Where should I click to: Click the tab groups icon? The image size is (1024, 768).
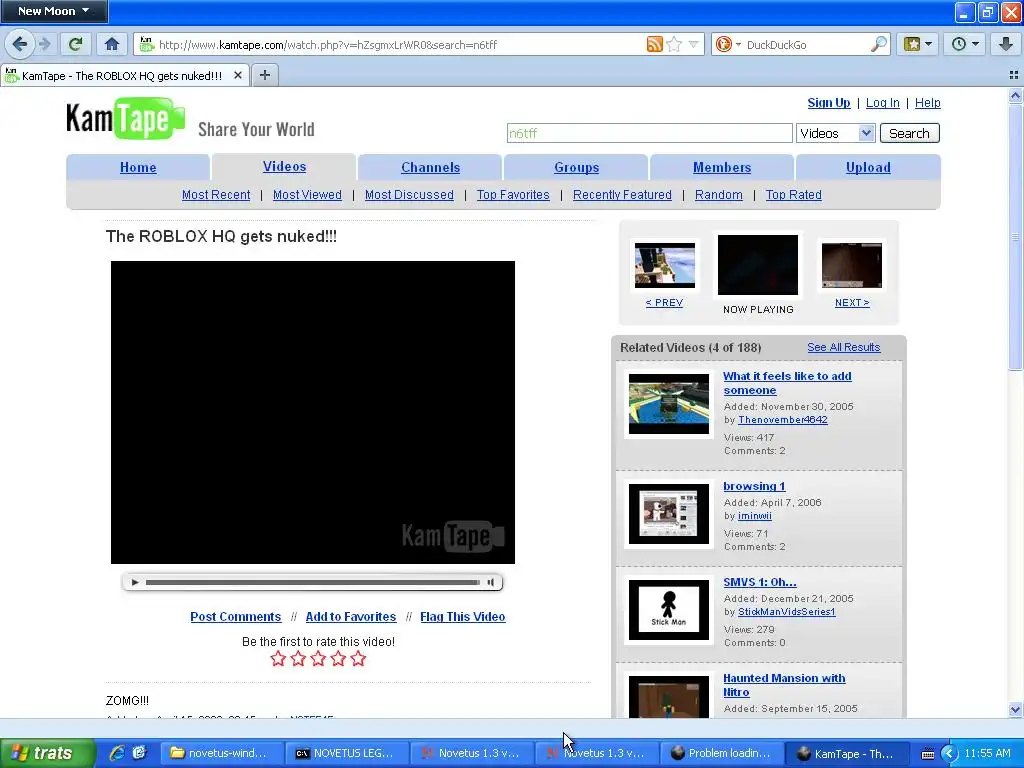coord(1014,75)
